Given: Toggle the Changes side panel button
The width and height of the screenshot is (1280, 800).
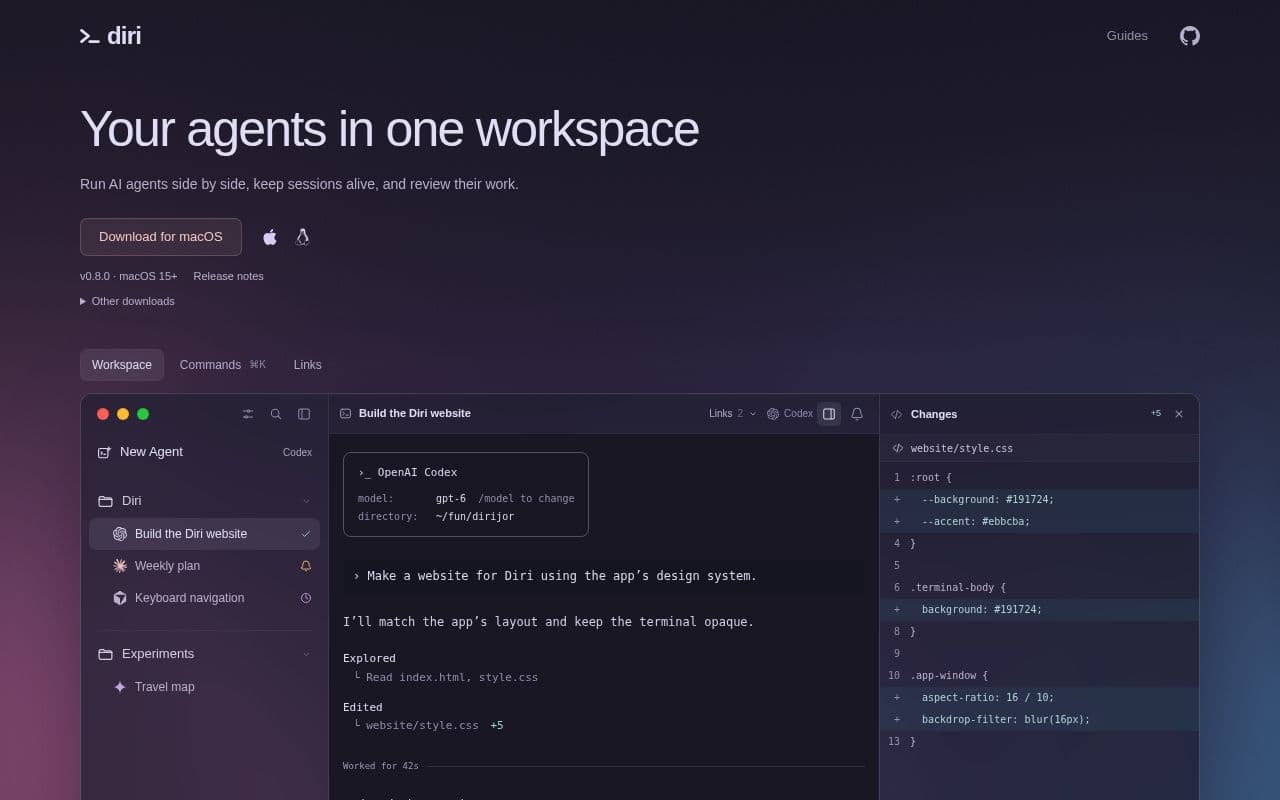Looking at the screenshot, I should point(829,414).
